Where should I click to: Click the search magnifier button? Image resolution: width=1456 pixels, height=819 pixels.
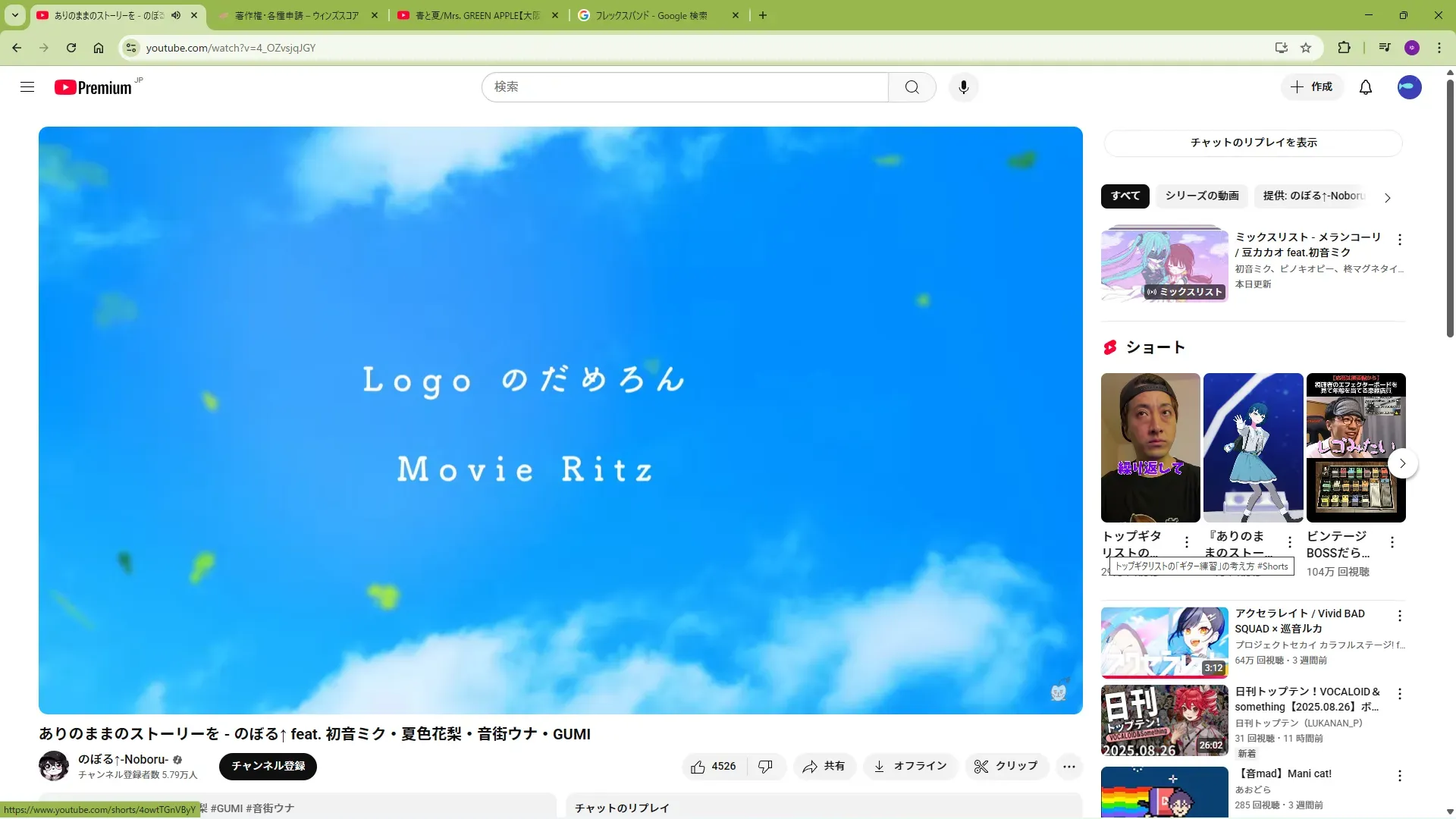pyautogui.click(x=912, y=87)
